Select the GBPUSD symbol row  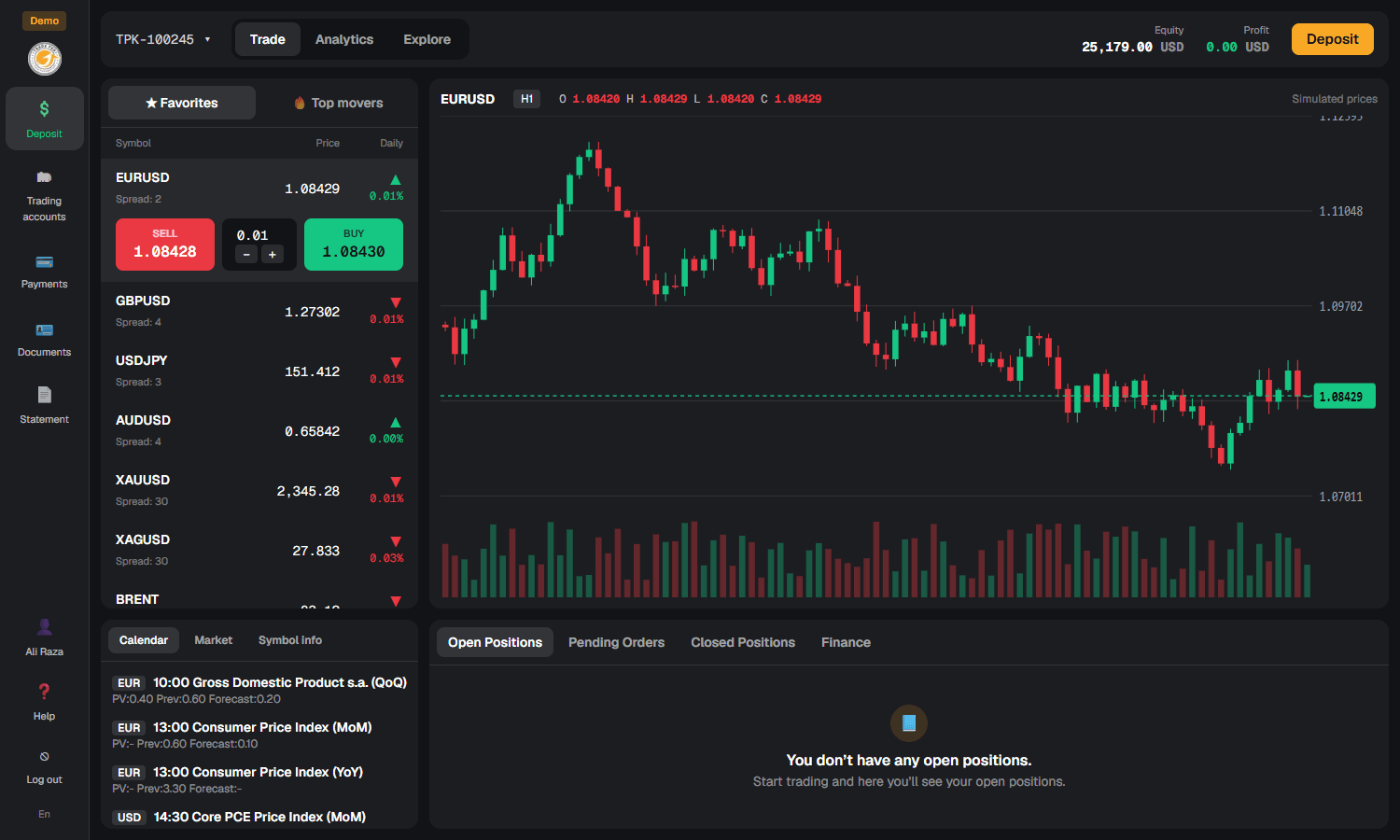coord(259,312)
